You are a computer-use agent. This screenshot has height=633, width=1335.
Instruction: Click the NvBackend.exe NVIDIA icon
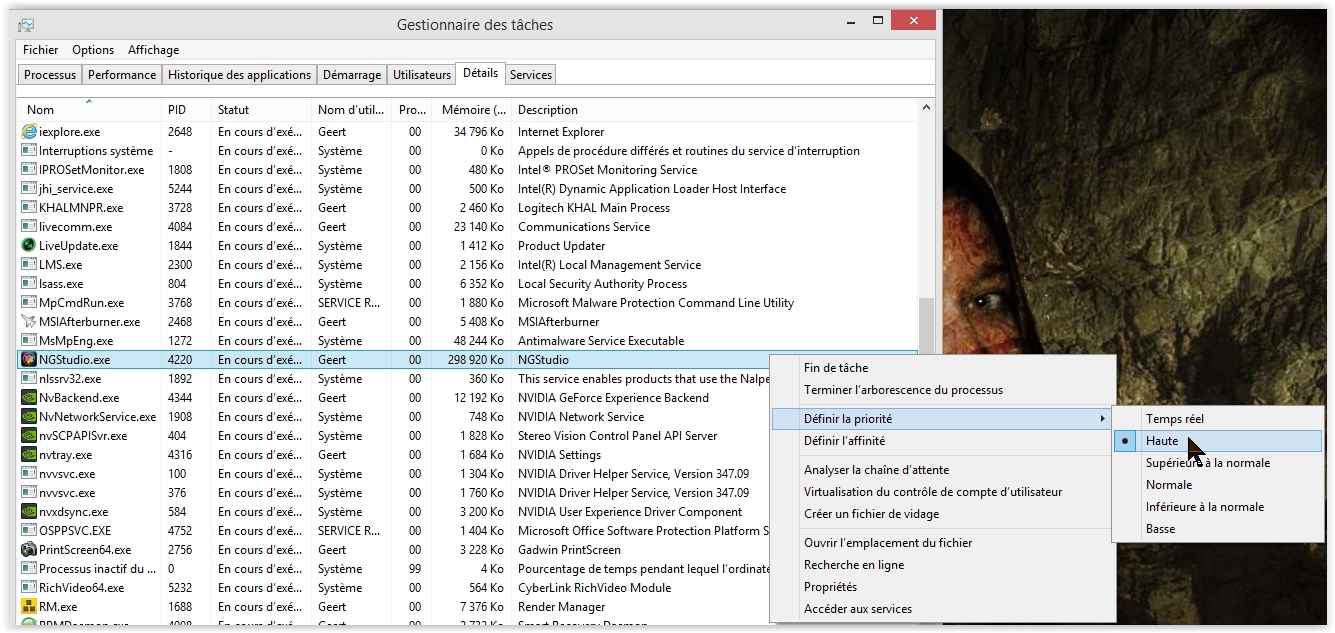(29, 397)
